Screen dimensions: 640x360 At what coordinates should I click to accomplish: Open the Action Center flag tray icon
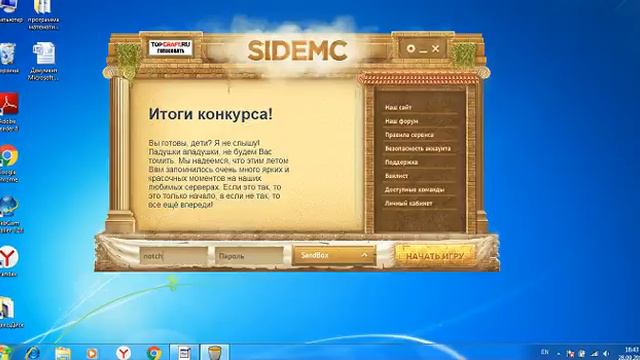pos(571,353)
